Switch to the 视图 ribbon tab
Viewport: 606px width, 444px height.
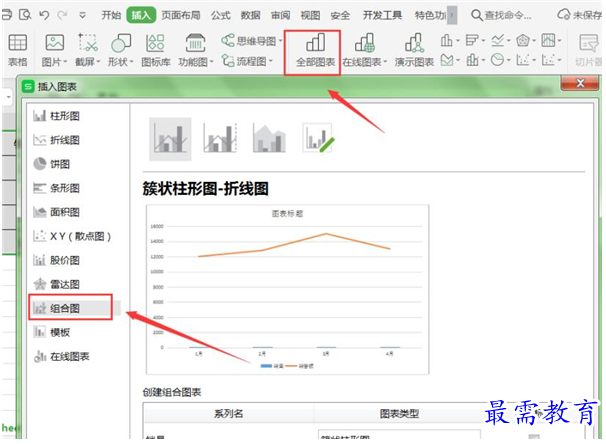tap(310, 15)
